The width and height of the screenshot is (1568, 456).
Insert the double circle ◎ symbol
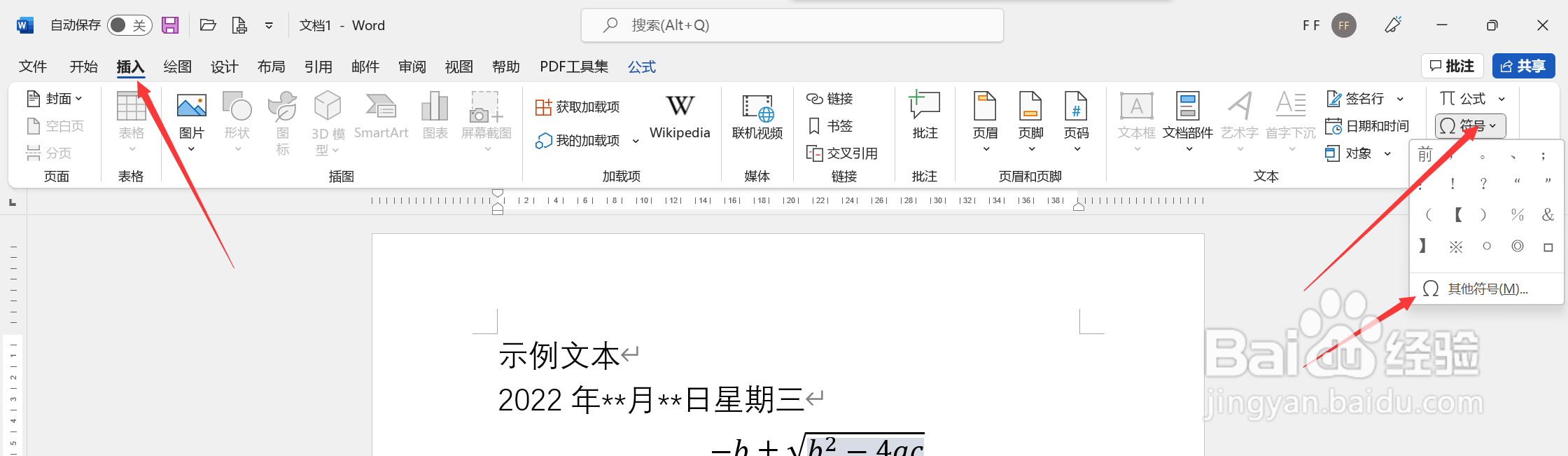1517,247
